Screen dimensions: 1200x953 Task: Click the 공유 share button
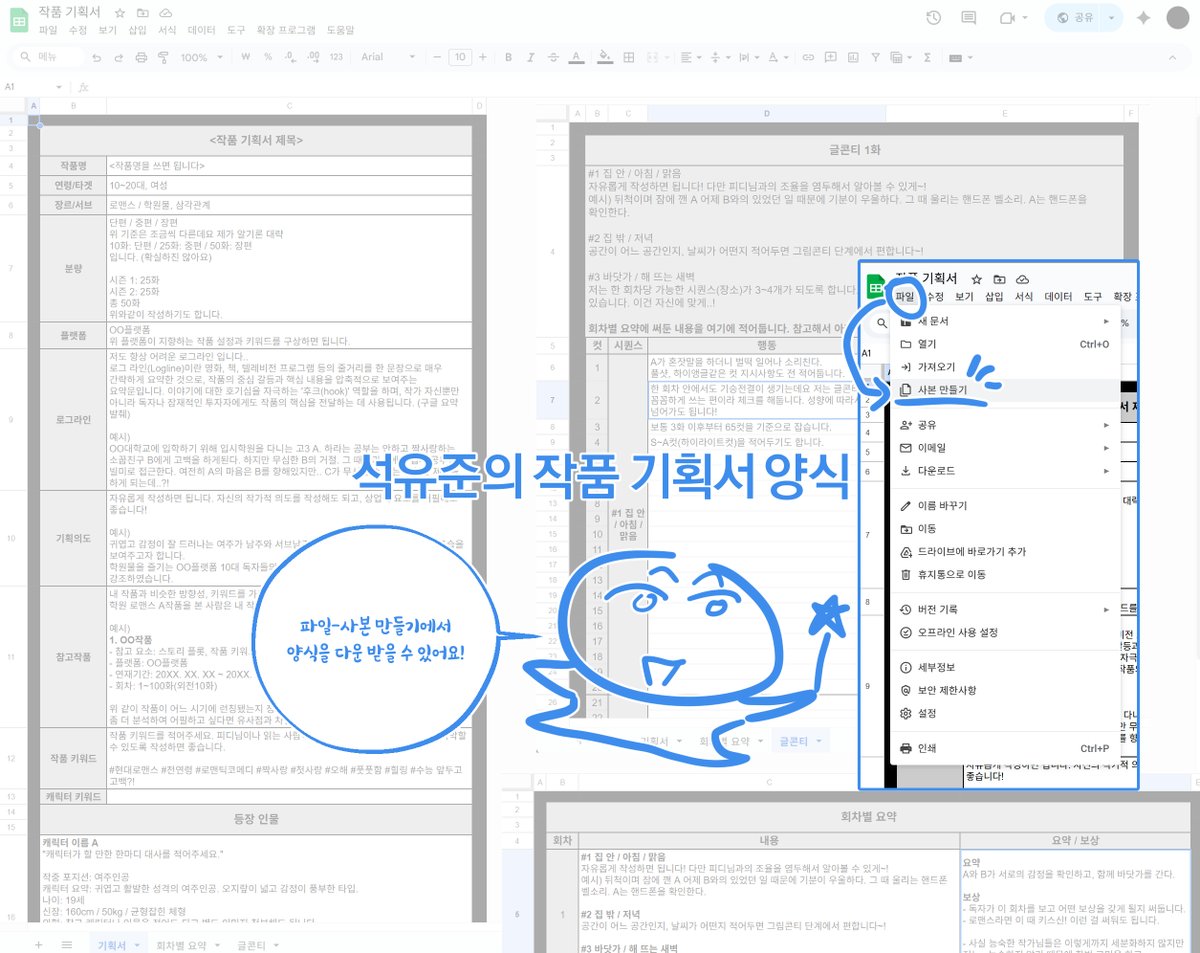click(x=1074, y=18)
